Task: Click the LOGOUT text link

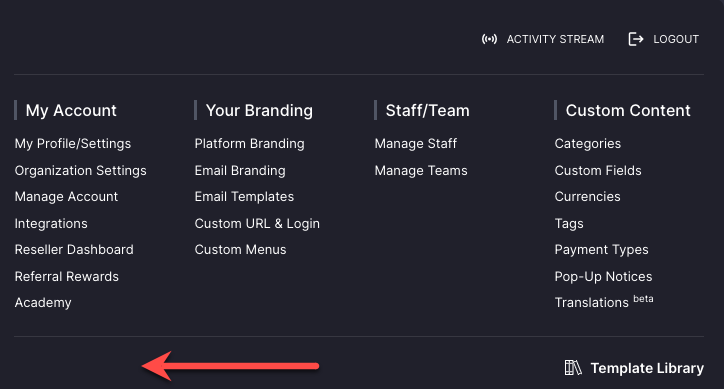Action: point(676,39)
